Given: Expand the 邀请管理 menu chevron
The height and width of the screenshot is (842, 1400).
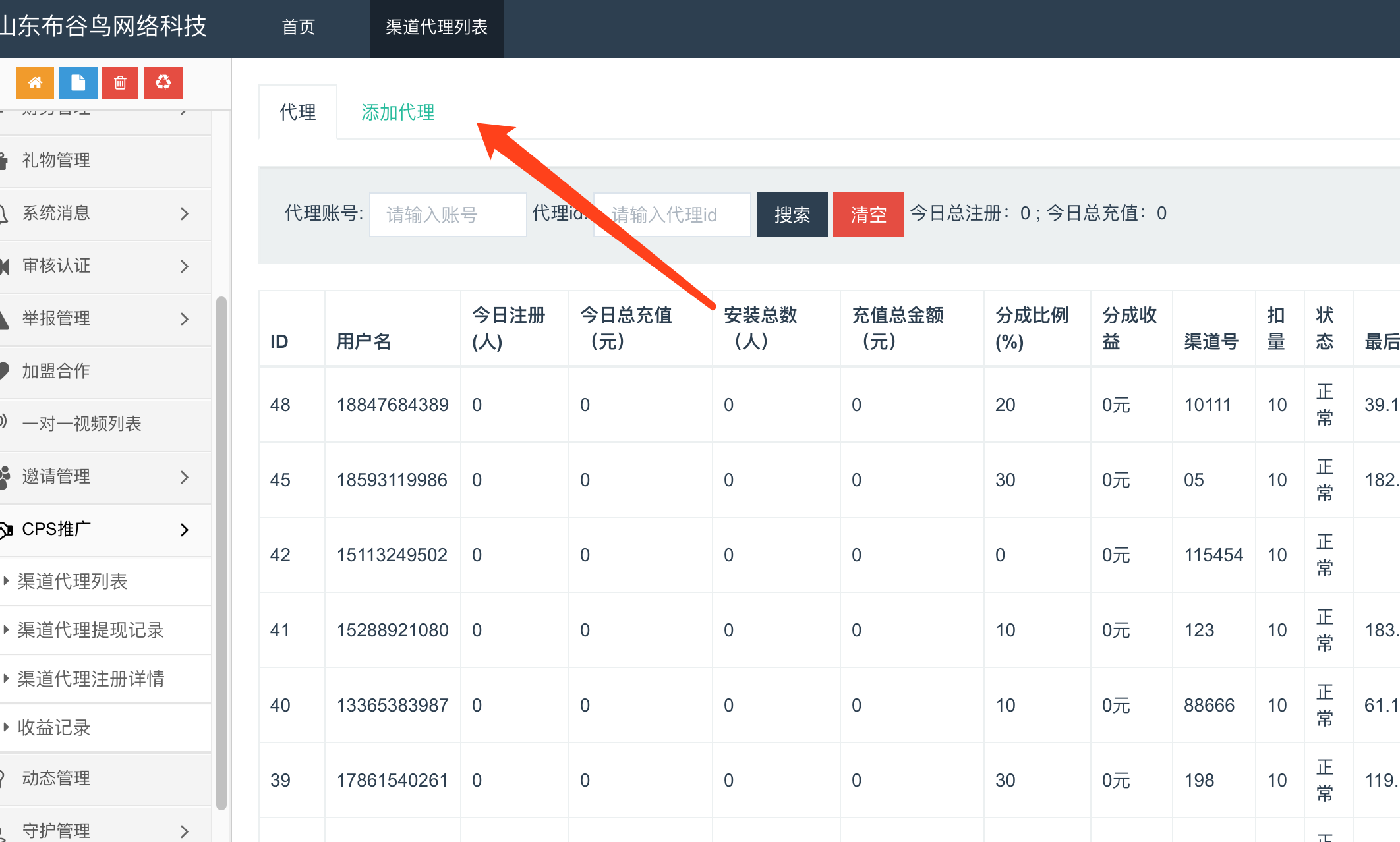Looking at the screenshot, I should (x=185, y=477).
